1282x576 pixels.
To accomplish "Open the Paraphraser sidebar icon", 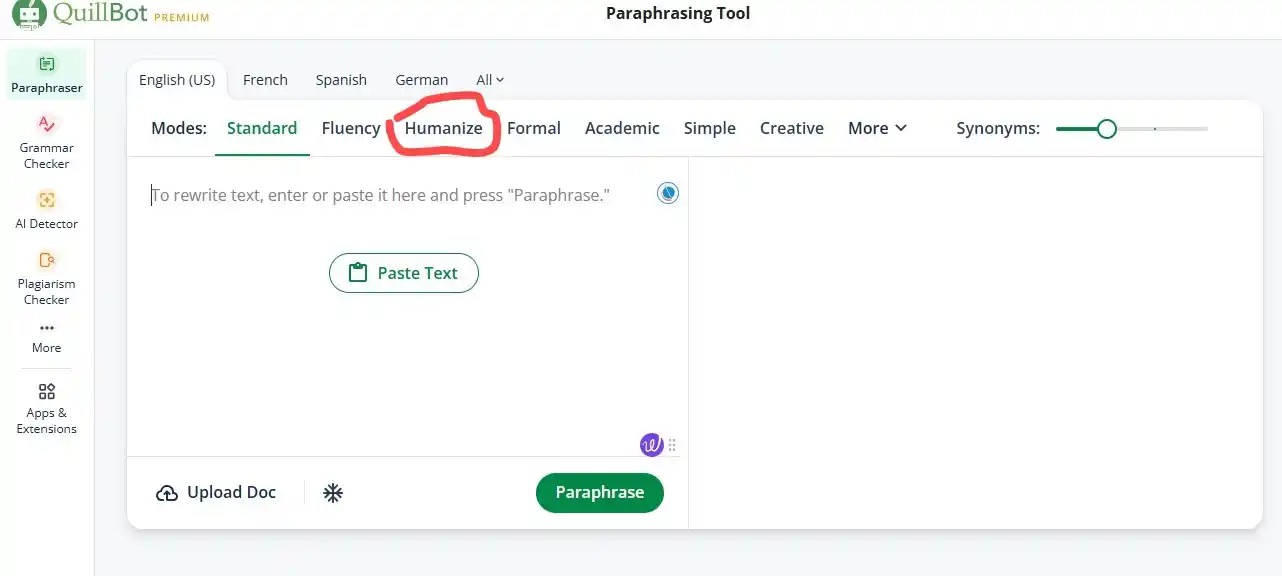I will pyautogui.click(x=46, y=64).
